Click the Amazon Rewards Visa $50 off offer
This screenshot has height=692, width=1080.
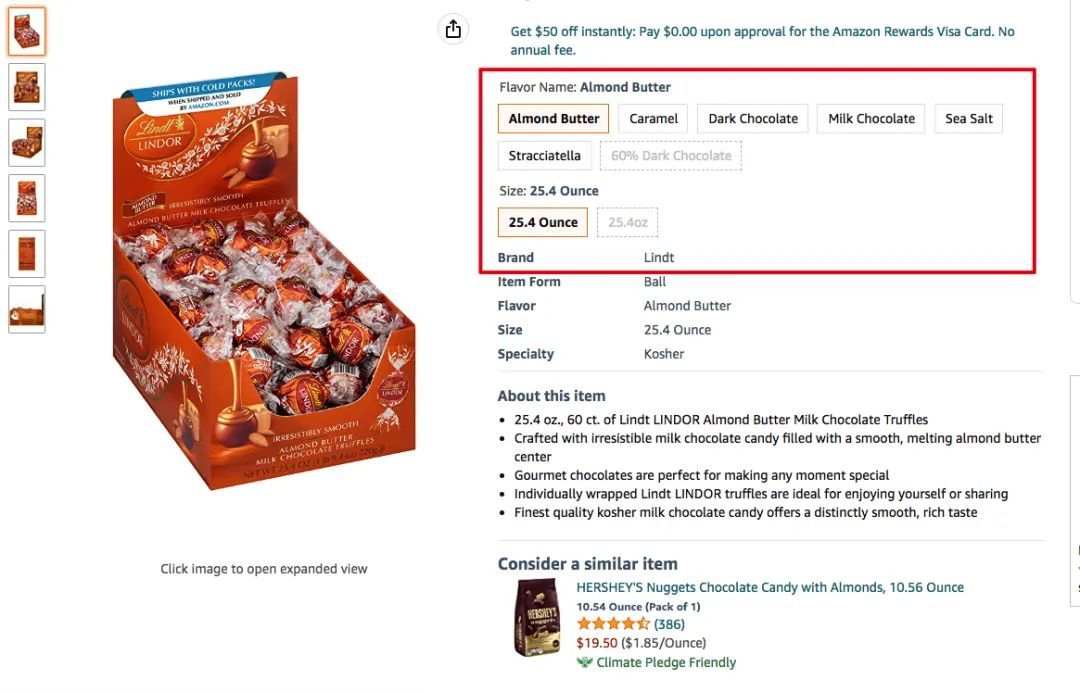click(762, 40)
